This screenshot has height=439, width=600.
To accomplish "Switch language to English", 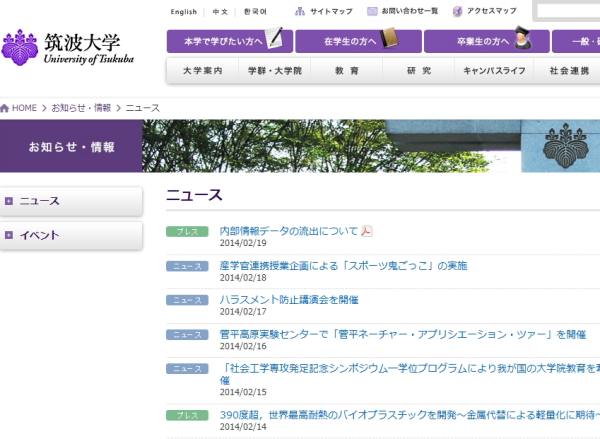I will point(184,12).
